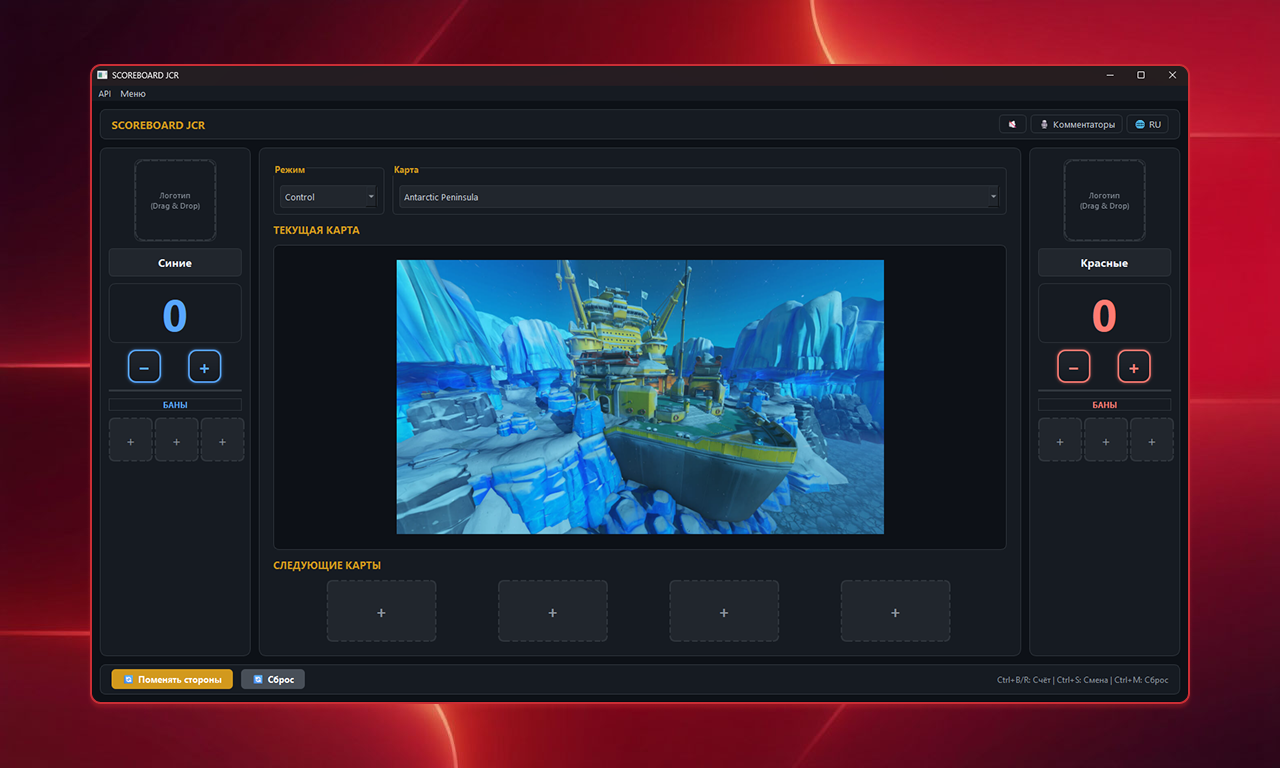Expand the Режим dropdown showing Control
Image resolution: width=1280 pixels, height=768 pixels.
(x=328, y=197)
